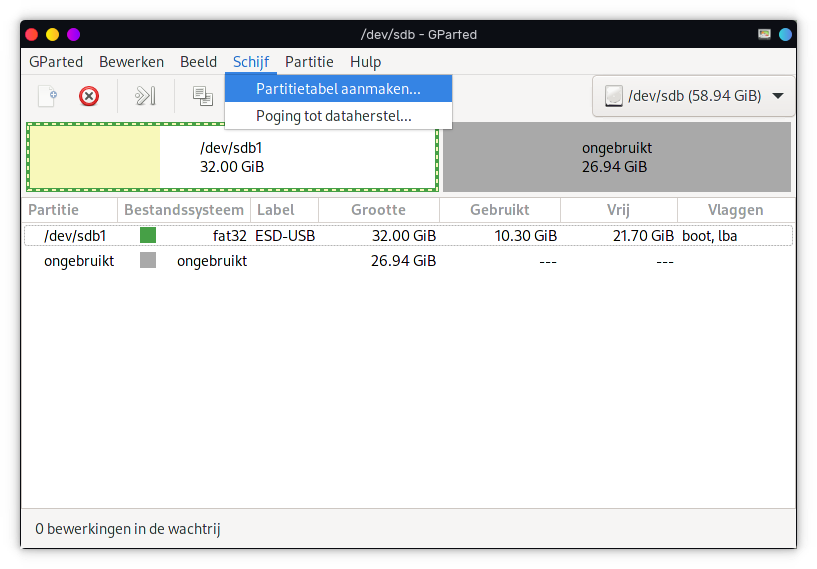
Task: Open the Partitie menu
Action: [x=309, y=62]
